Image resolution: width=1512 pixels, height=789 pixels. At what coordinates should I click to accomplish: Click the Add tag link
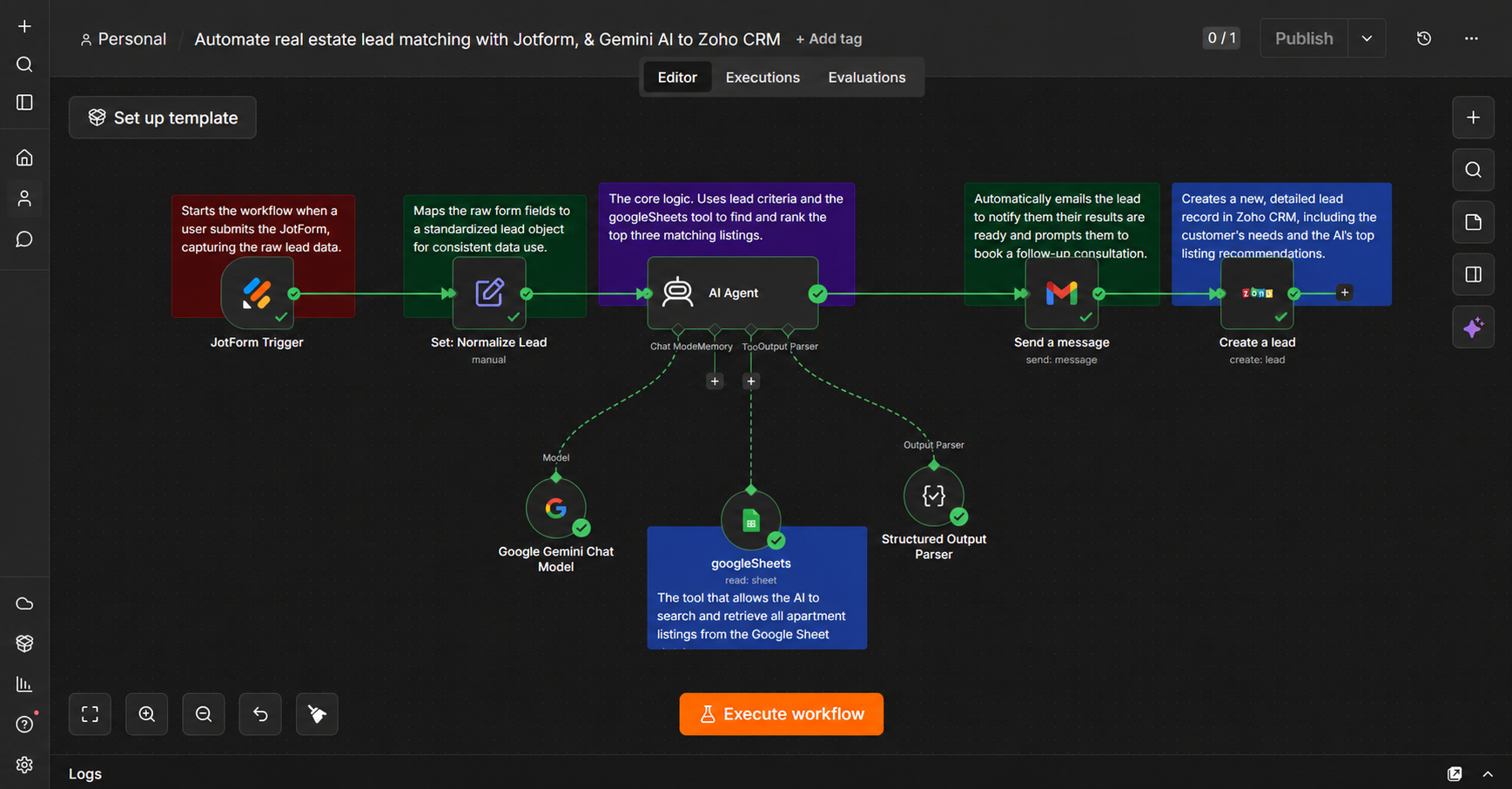829,39
